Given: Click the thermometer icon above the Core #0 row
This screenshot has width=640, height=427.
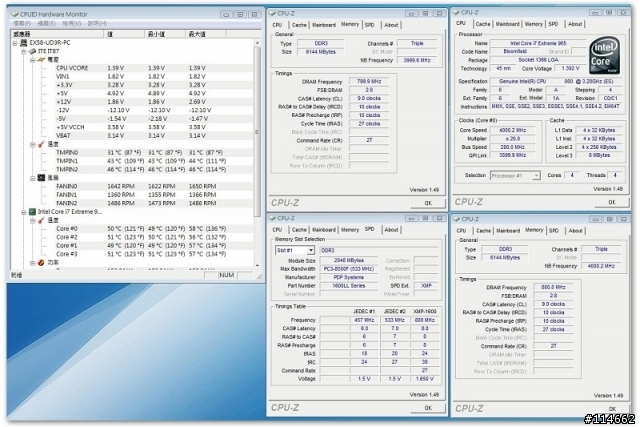Looking at the screenshot, I should tap(41, 220).
